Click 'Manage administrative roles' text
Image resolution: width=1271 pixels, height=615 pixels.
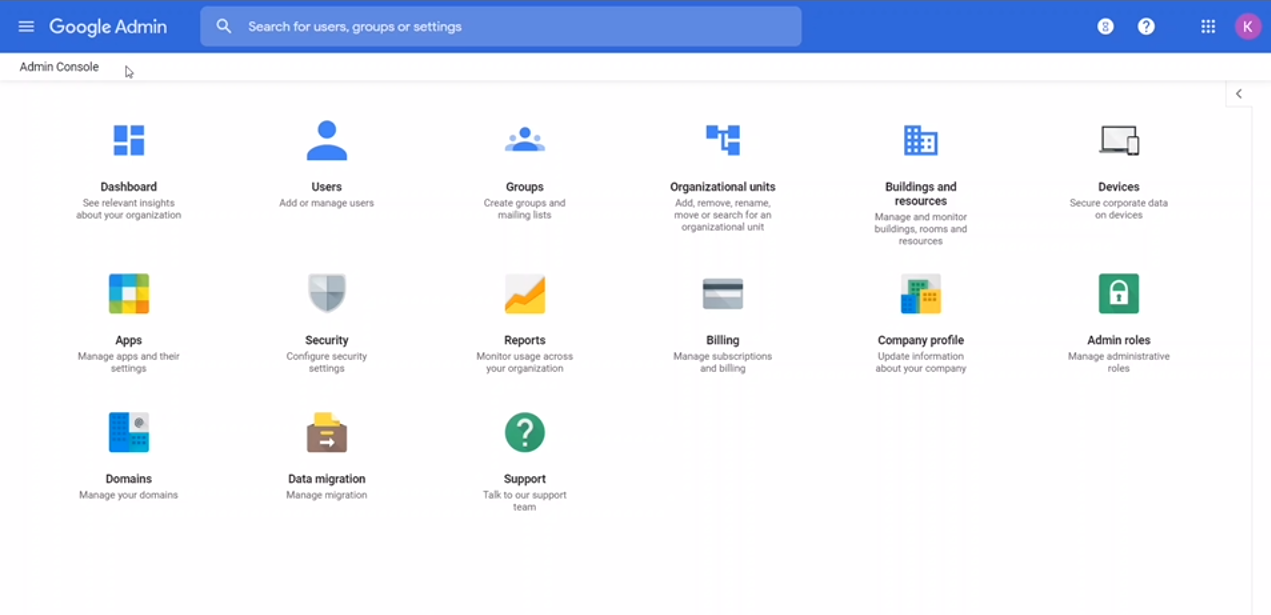1119,362
